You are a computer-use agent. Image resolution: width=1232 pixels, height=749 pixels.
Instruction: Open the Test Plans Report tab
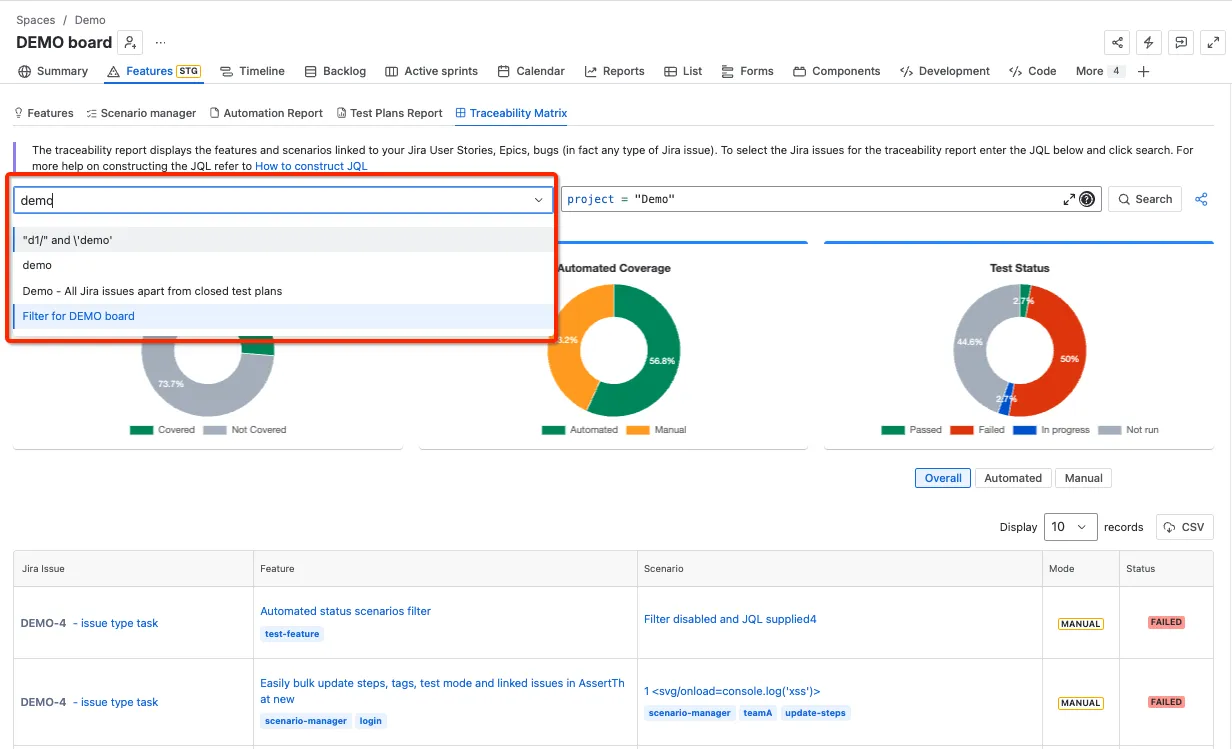pyautogui.click(x=389, y=113)
